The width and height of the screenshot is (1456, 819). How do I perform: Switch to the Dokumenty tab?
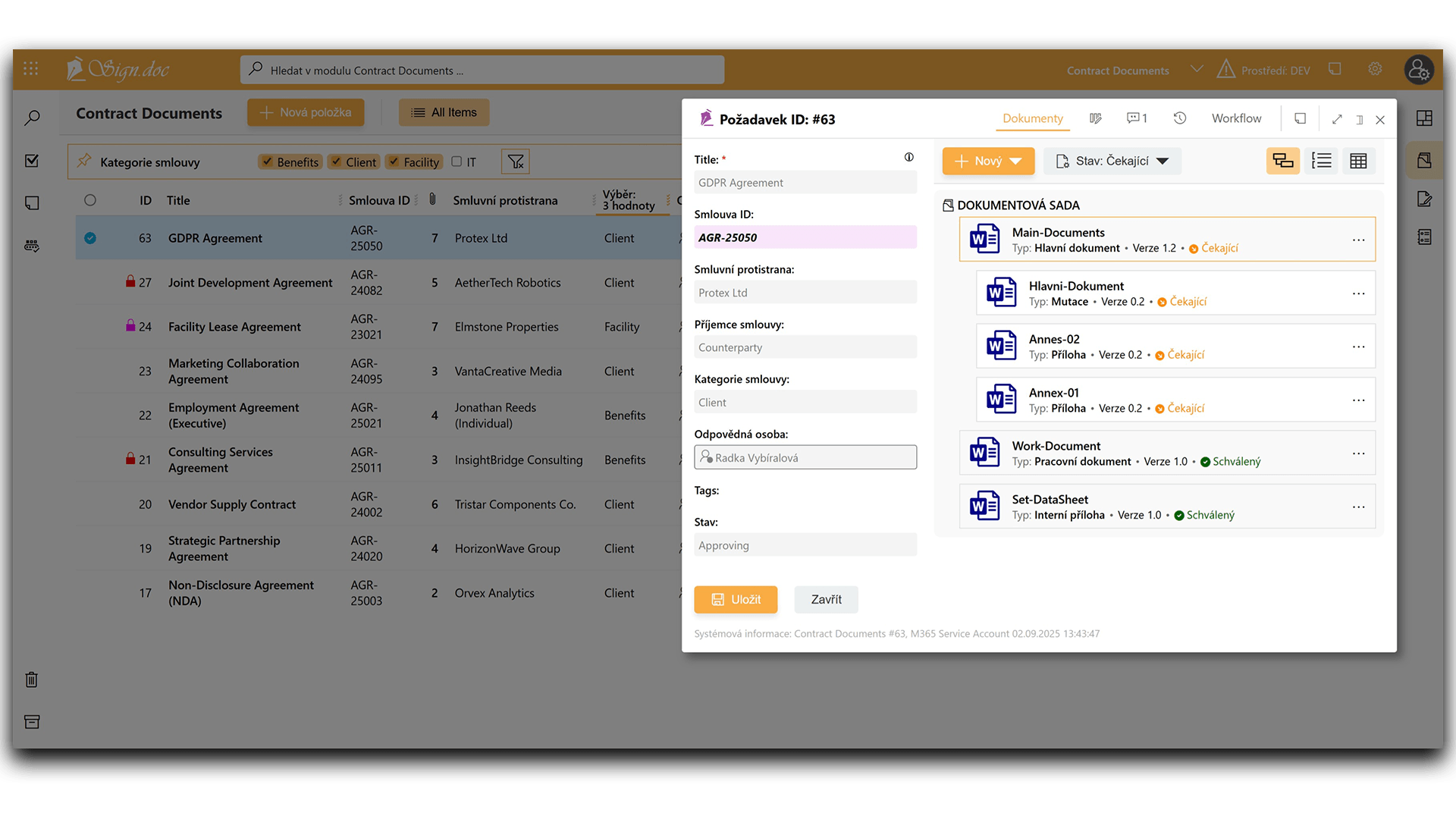[x=1032, y=118]
